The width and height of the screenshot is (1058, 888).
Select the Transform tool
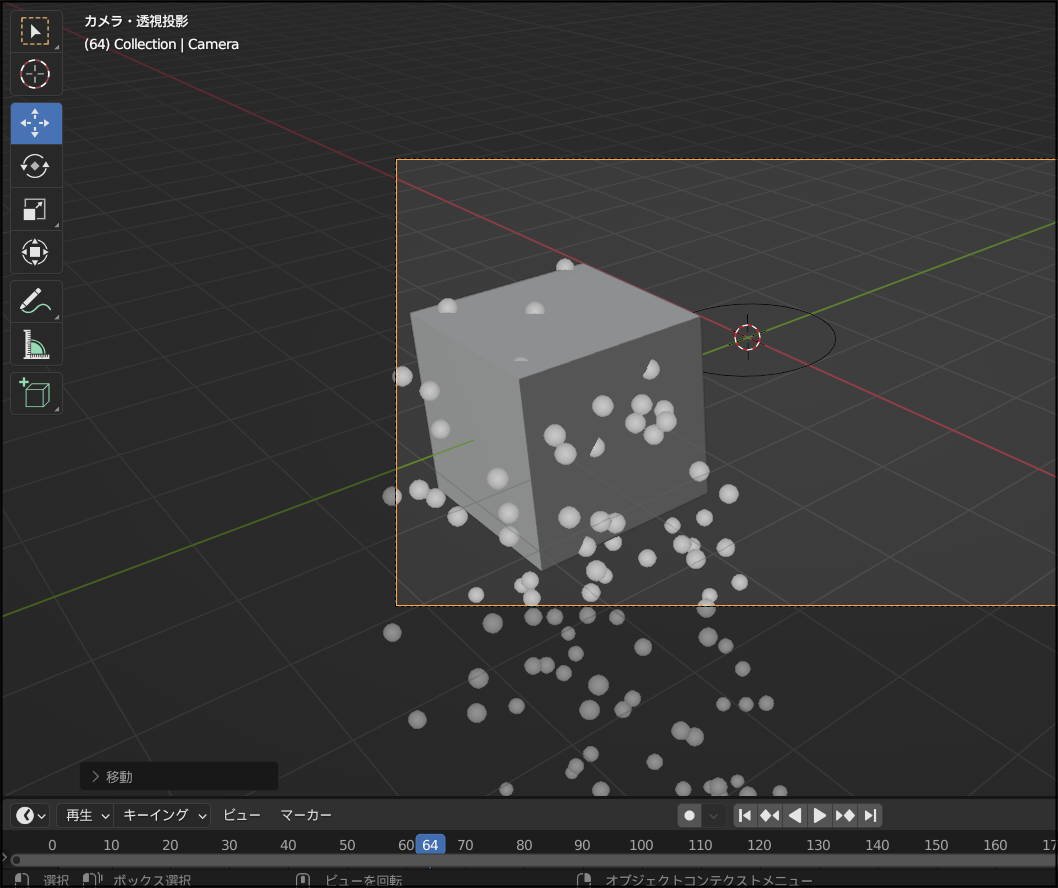click(36, 252)
